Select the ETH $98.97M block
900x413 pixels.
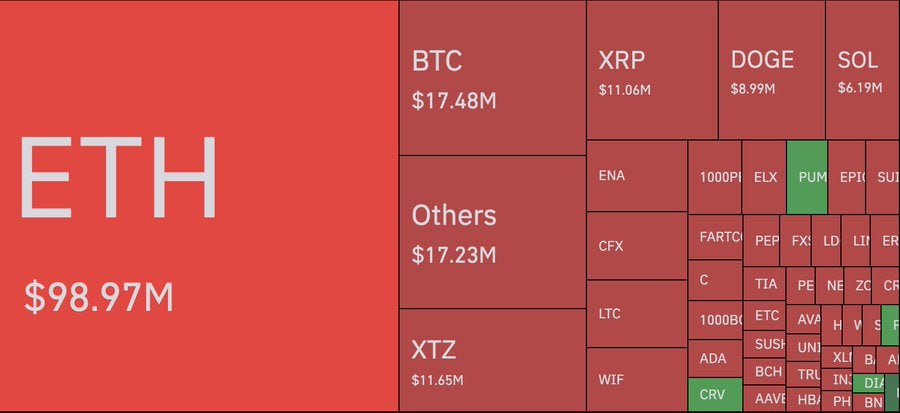(x=199, y=206)
